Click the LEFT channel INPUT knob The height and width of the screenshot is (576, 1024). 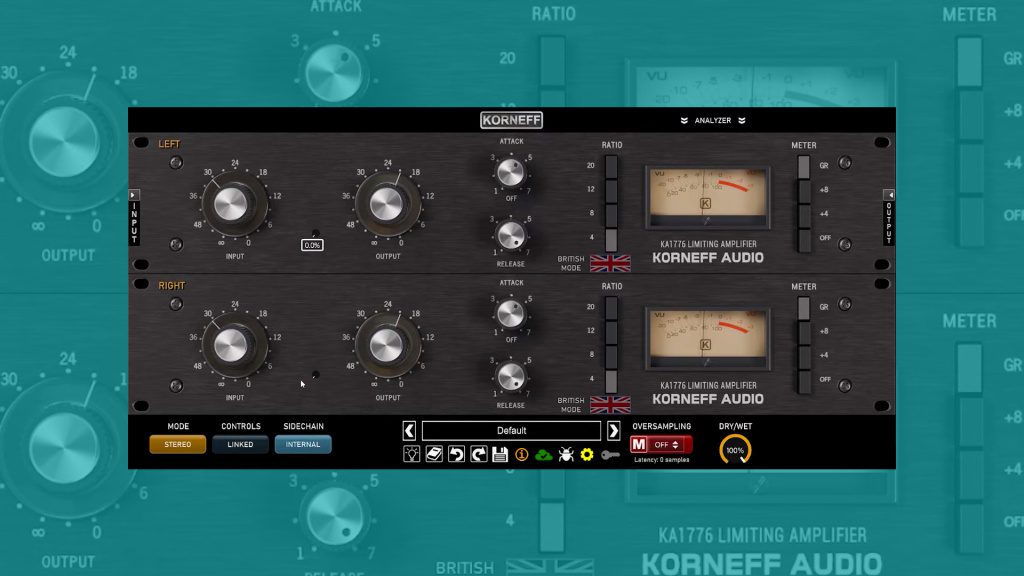pos(232,204)
